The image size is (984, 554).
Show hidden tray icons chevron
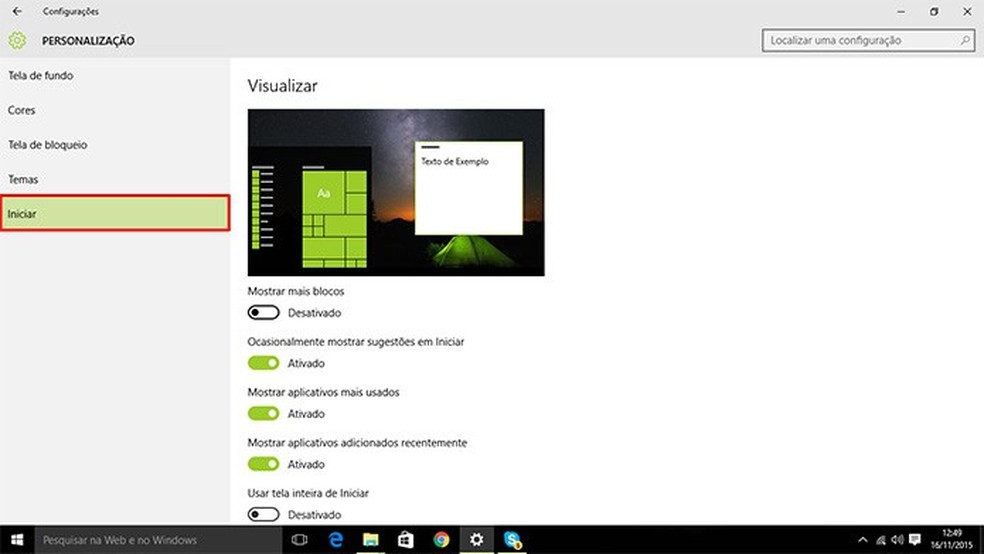(863, 540)
